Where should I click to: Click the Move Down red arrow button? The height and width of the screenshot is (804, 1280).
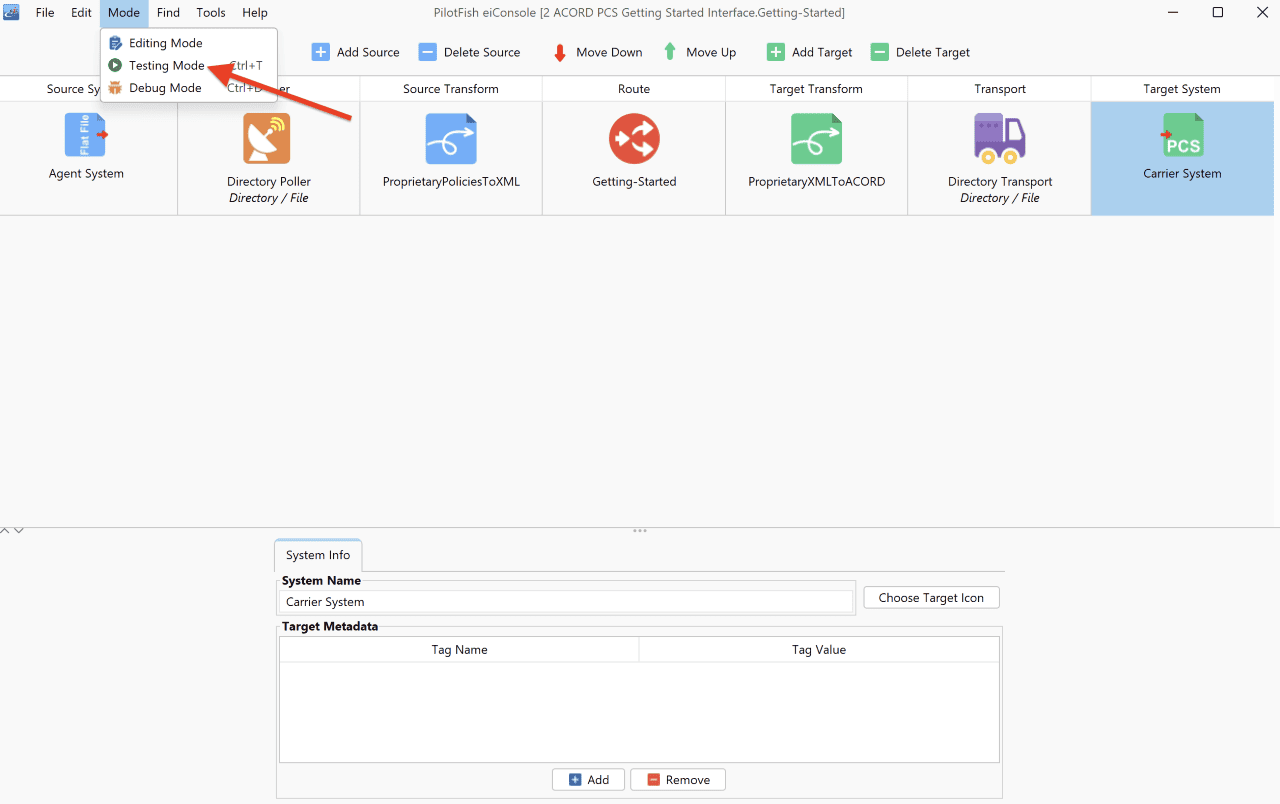point(597,52)
